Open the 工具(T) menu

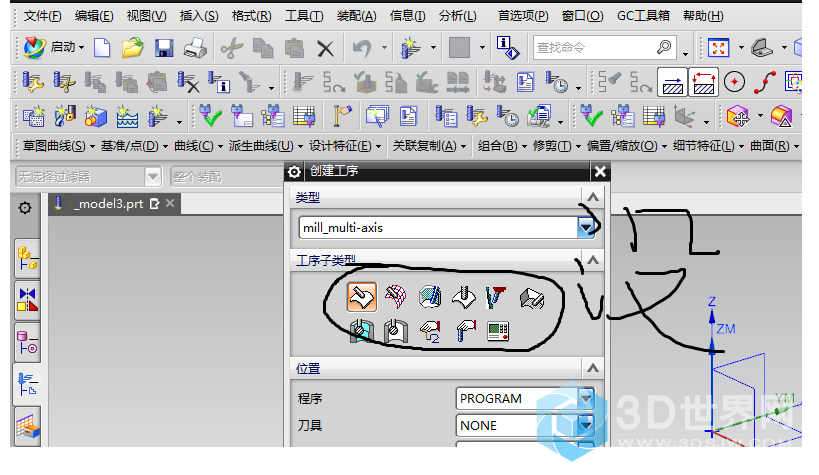[x=304, y=16]
